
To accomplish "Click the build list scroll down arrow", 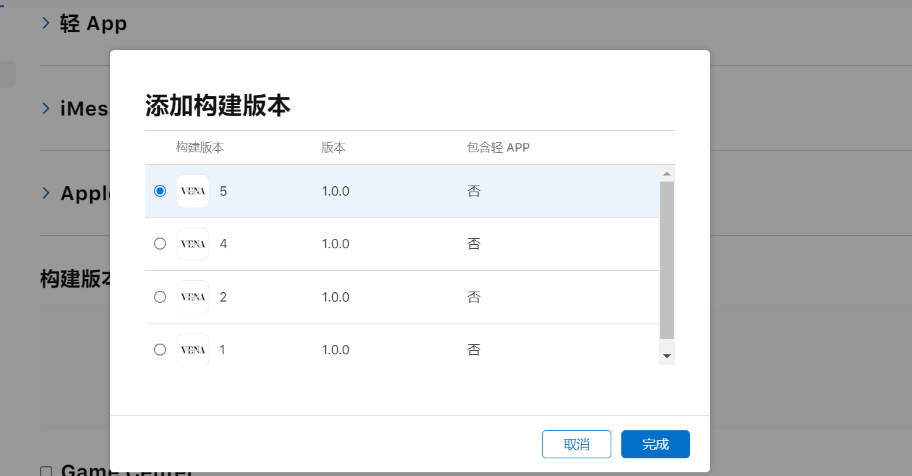I will 667,356.
